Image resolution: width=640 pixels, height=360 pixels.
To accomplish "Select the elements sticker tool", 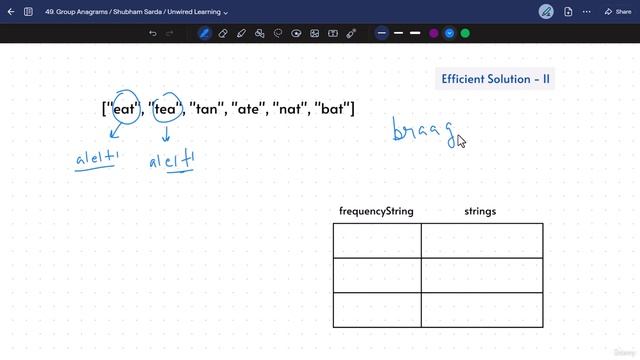I will coord(296,33).
